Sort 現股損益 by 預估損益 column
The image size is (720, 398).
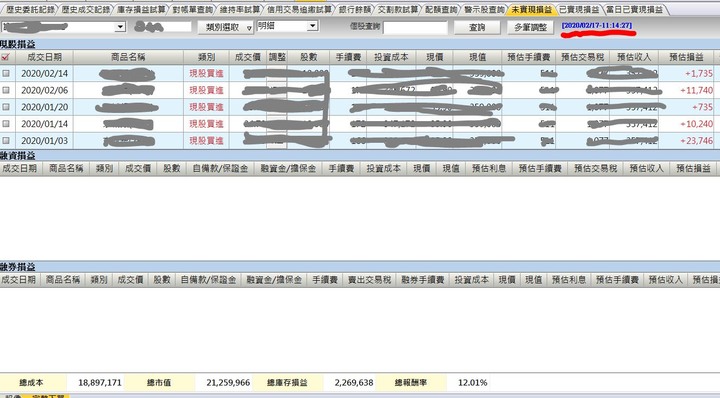686,57
